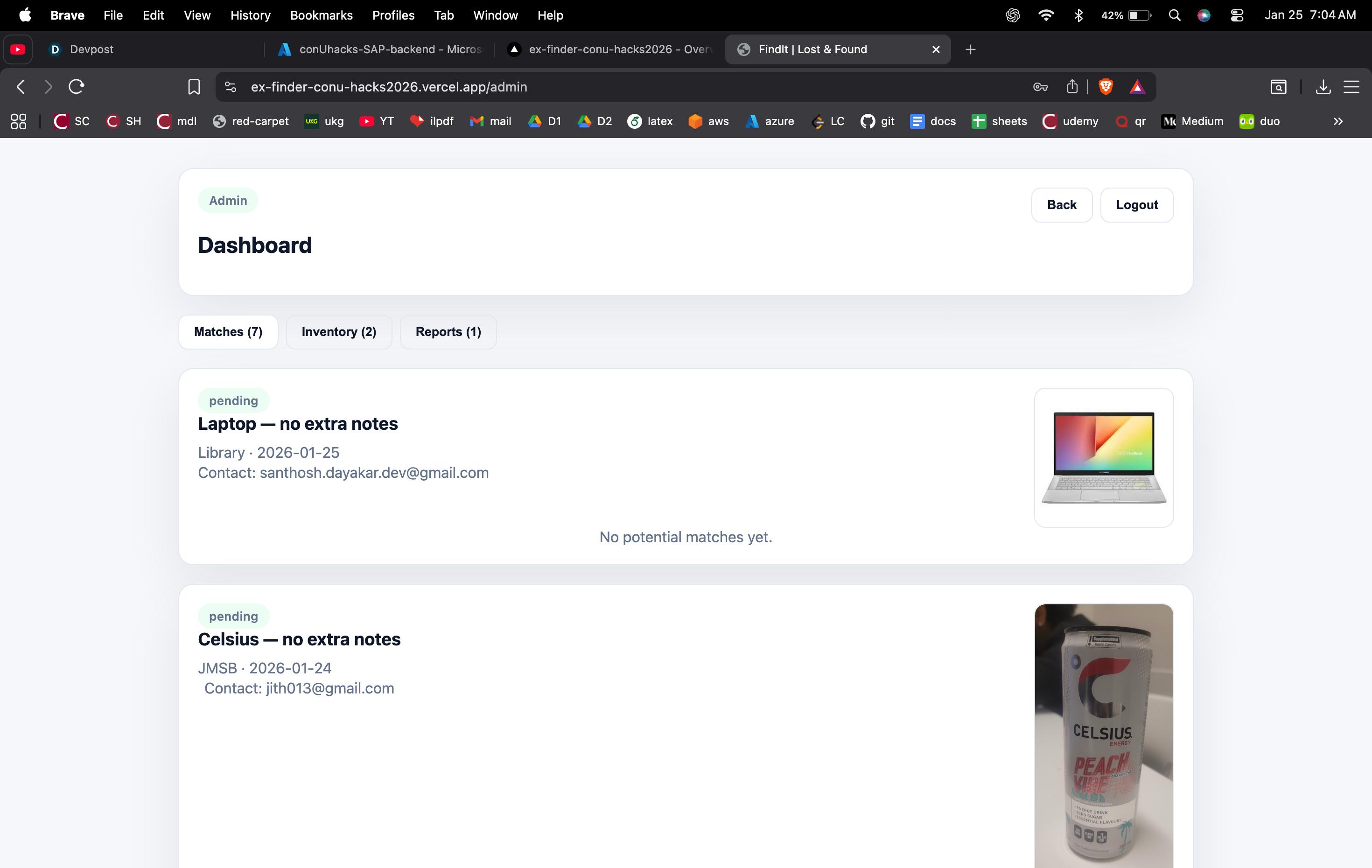Expand hidden bookmarks with double chevron
Screen dimensions: 1372x868
coord(1338,121)
